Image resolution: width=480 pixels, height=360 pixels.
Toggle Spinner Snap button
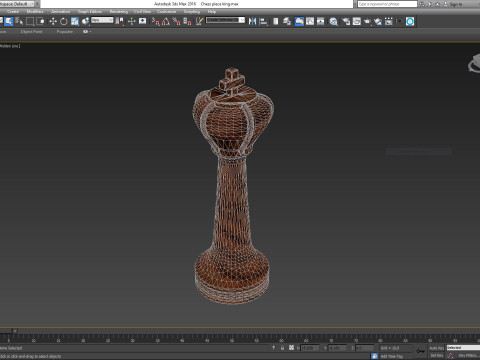[x=187, y=21]
